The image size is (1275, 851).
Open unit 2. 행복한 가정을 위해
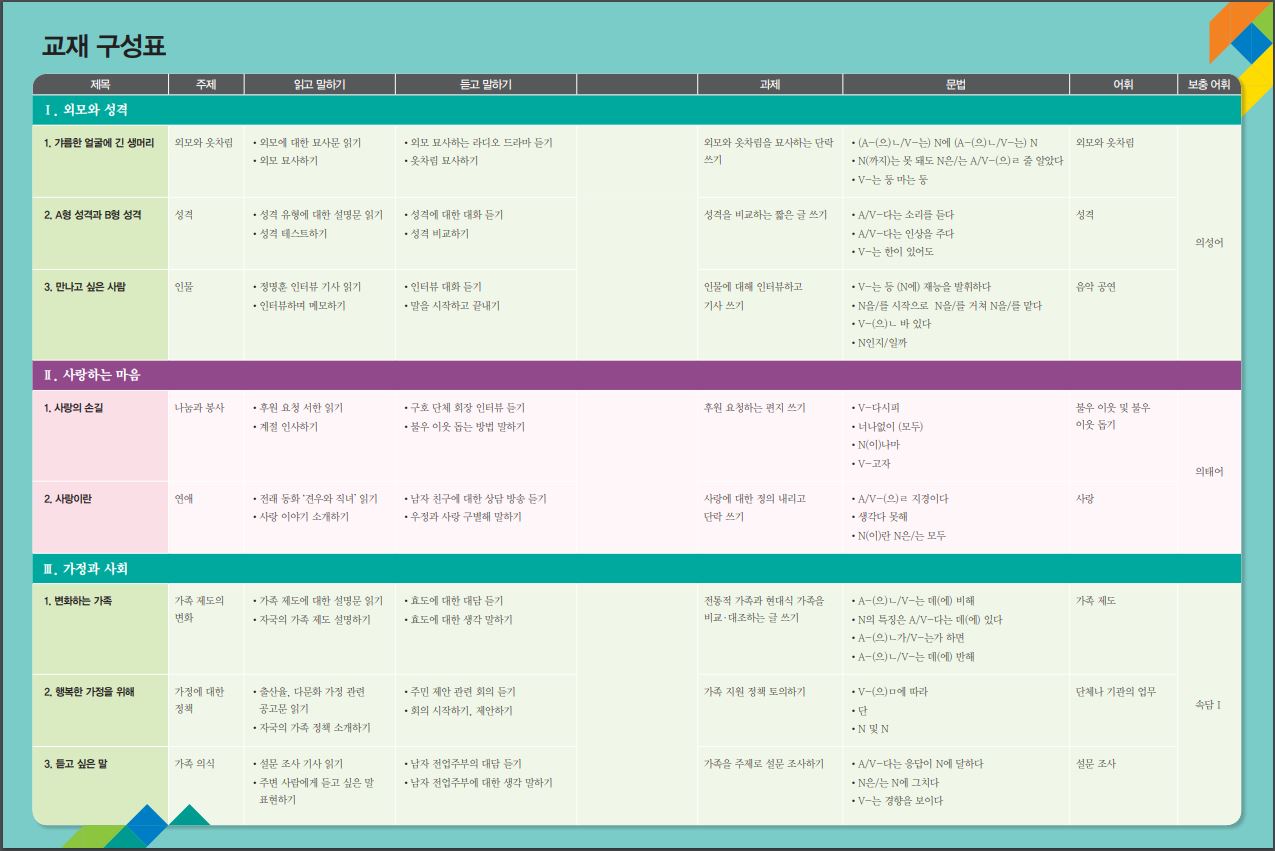click(x=89, y=691)
